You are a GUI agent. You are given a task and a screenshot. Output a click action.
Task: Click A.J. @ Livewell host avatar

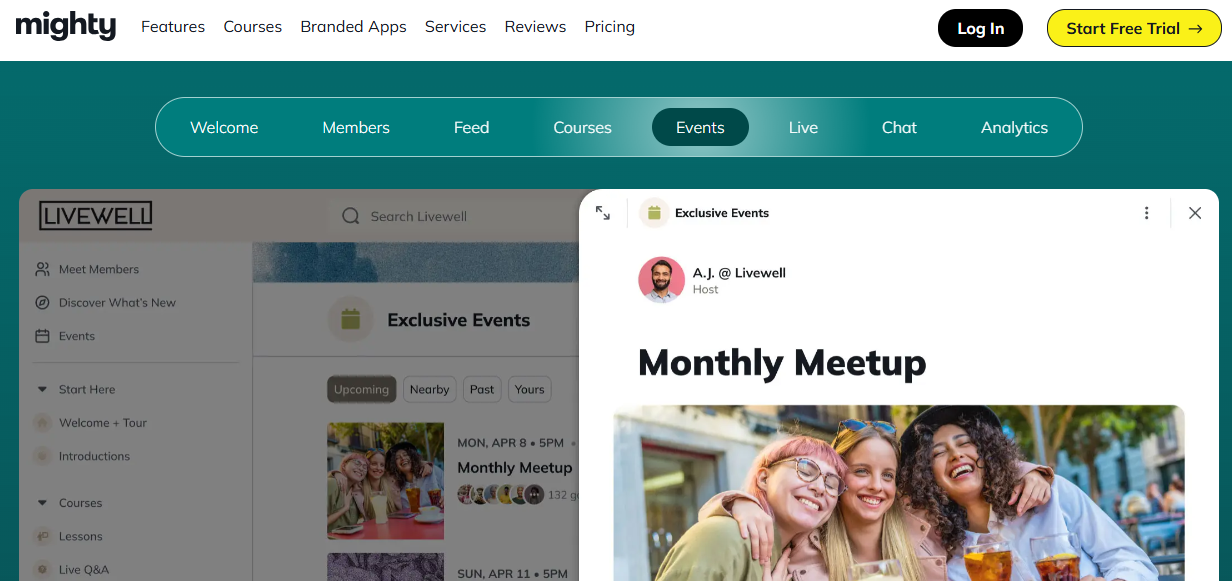(x=661, y=280)
